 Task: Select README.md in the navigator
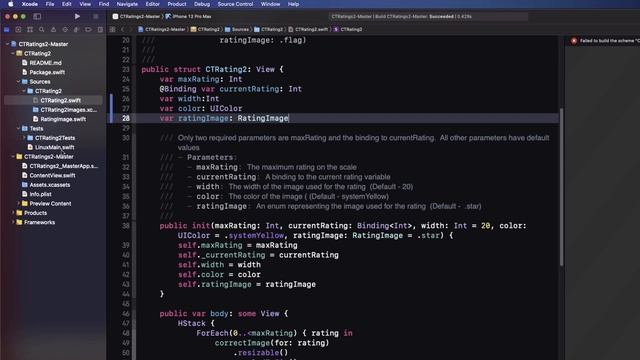[x=45, y=63]
